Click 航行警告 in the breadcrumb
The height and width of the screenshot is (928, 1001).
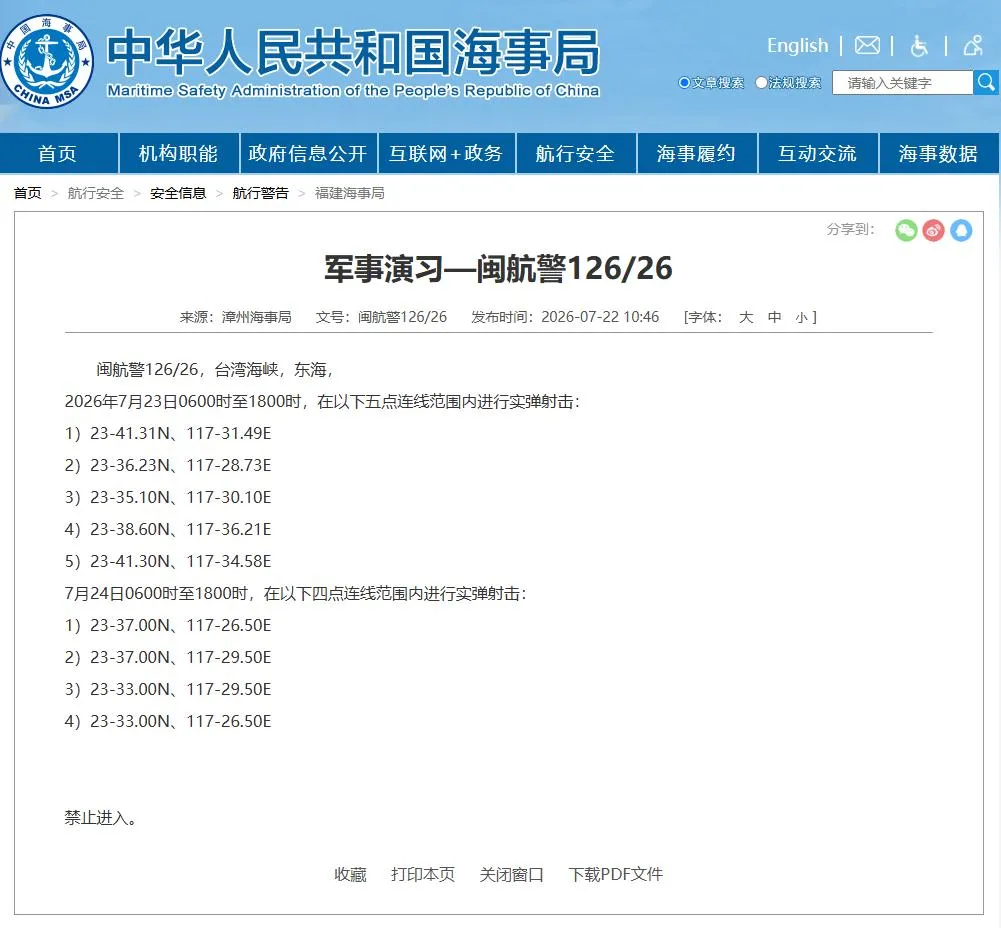260,193
